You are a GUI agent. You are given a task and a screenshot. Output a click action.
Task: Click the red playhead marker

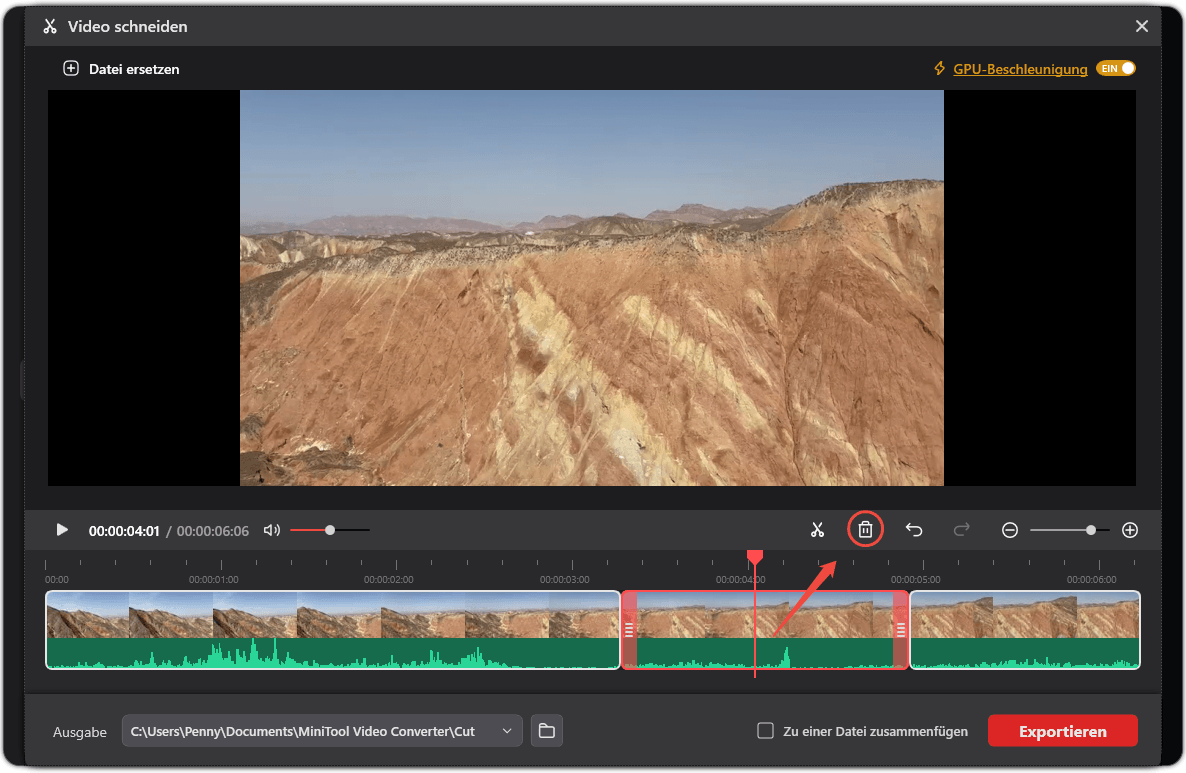pyautogui.click(x=755, y=558)
